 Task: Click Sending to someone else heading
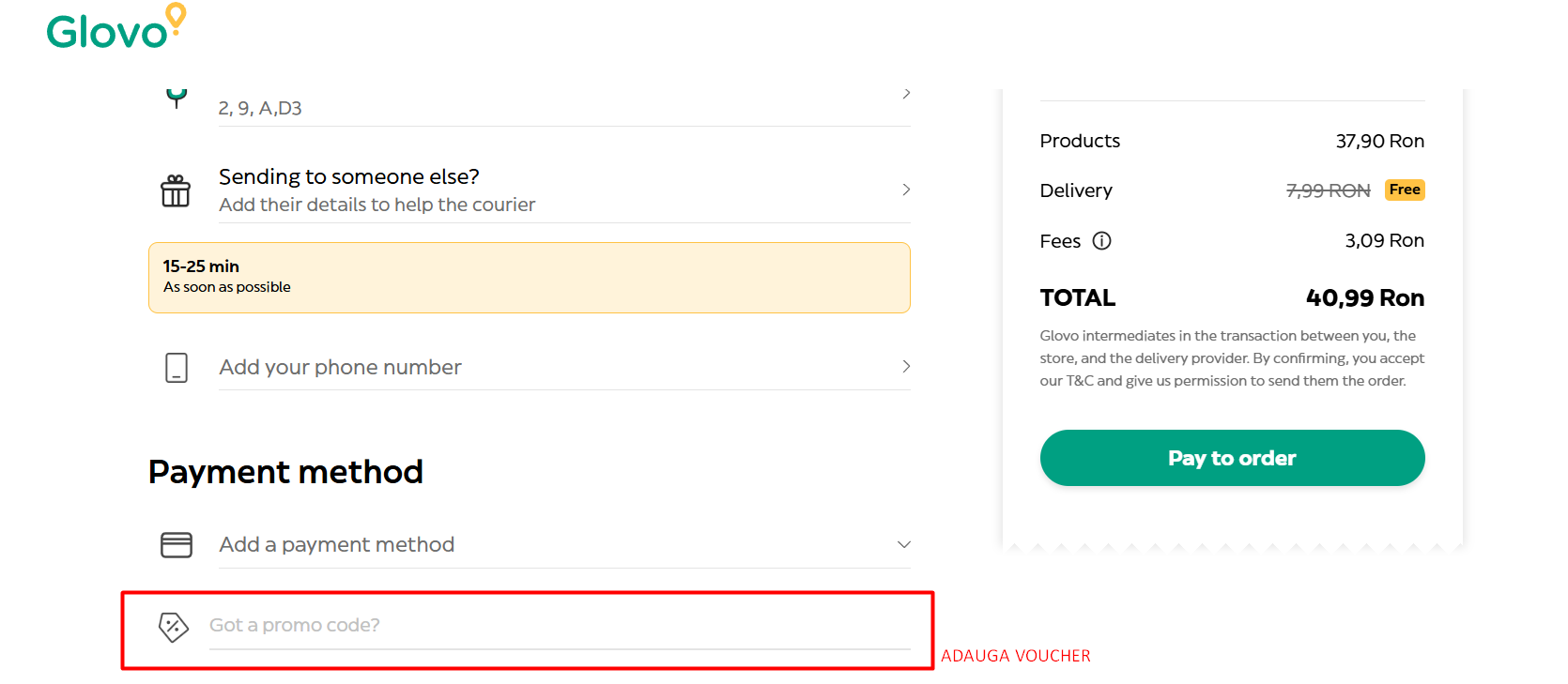tap(348, 177)
